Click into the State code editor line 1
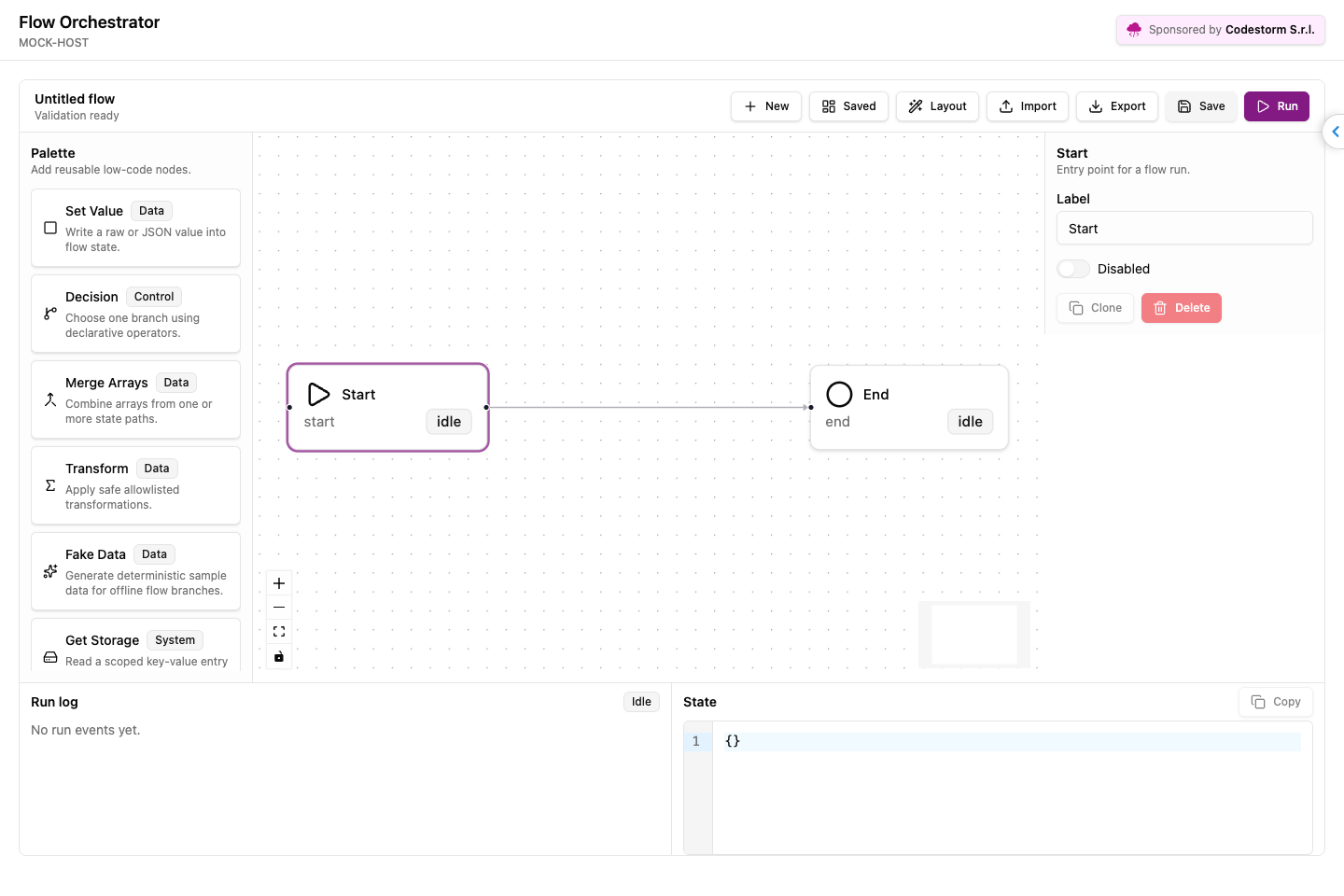 (x=1012, y=741)
